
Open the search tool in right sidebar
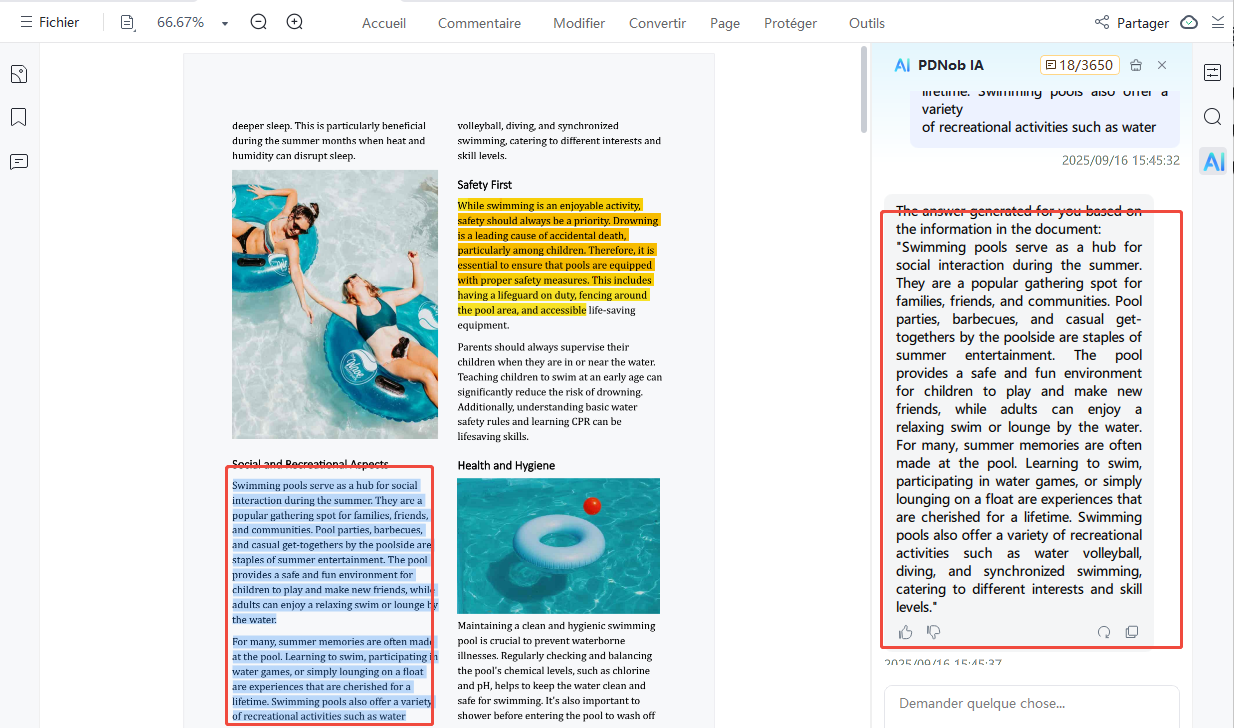pyautogui.click(x=1213, y=117)
